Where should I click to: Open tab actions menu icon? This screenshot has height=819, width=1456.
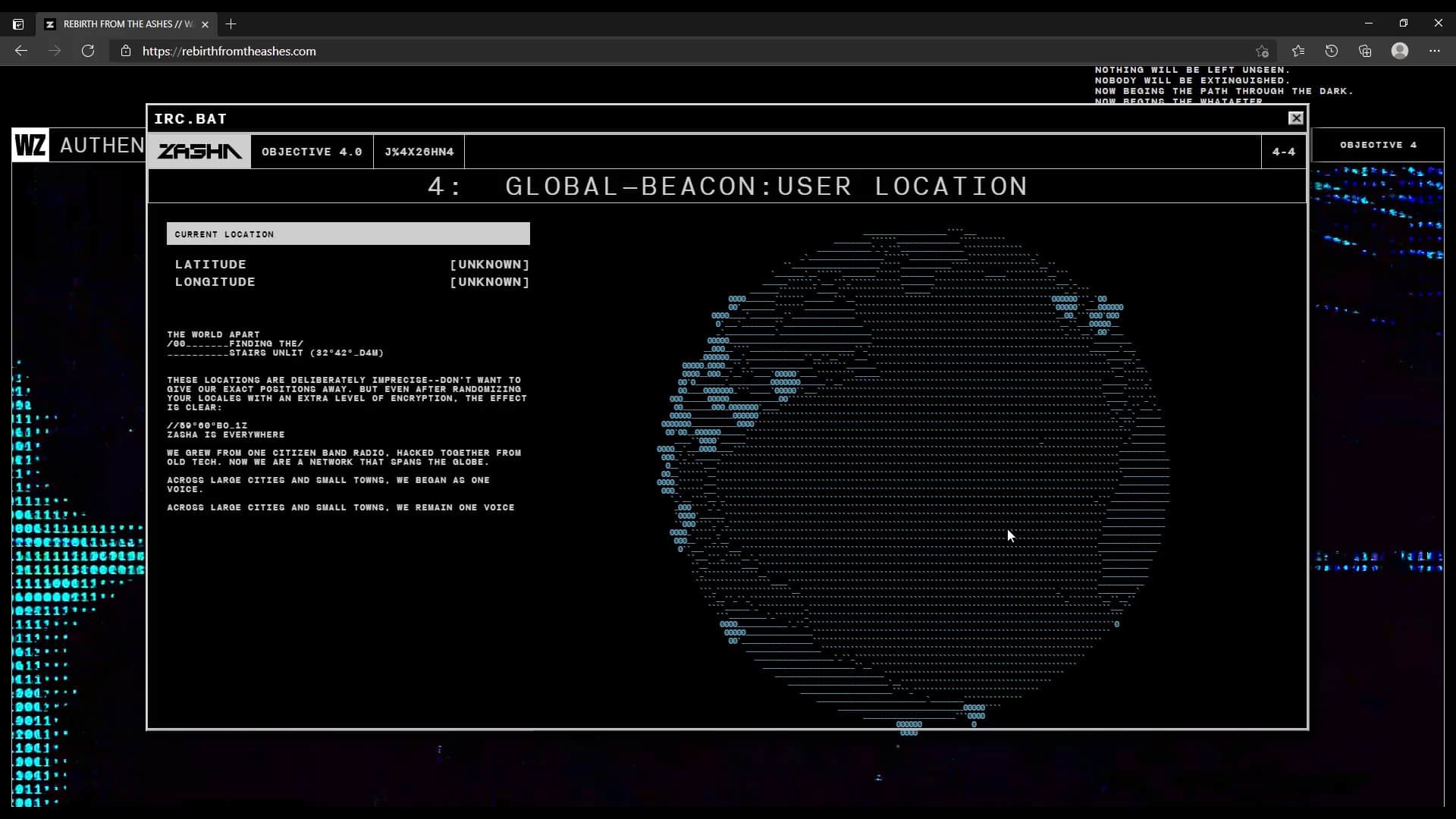(18, 24)
